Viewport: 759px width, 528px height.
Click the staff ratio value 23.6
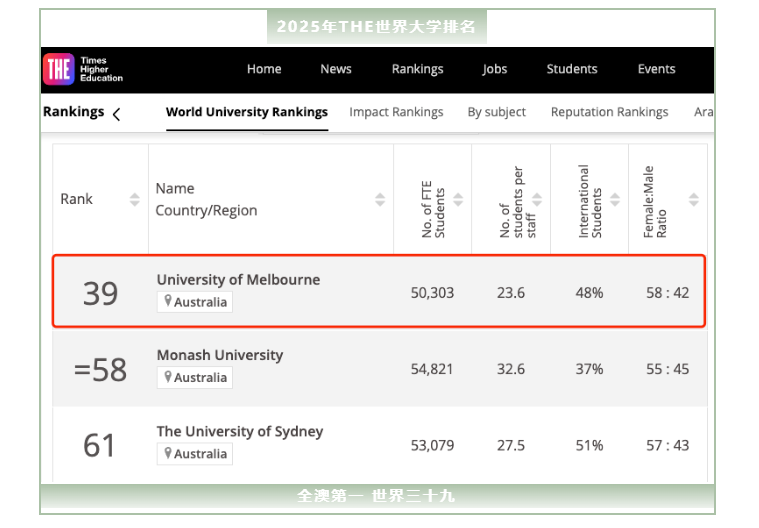click(511, 293)
